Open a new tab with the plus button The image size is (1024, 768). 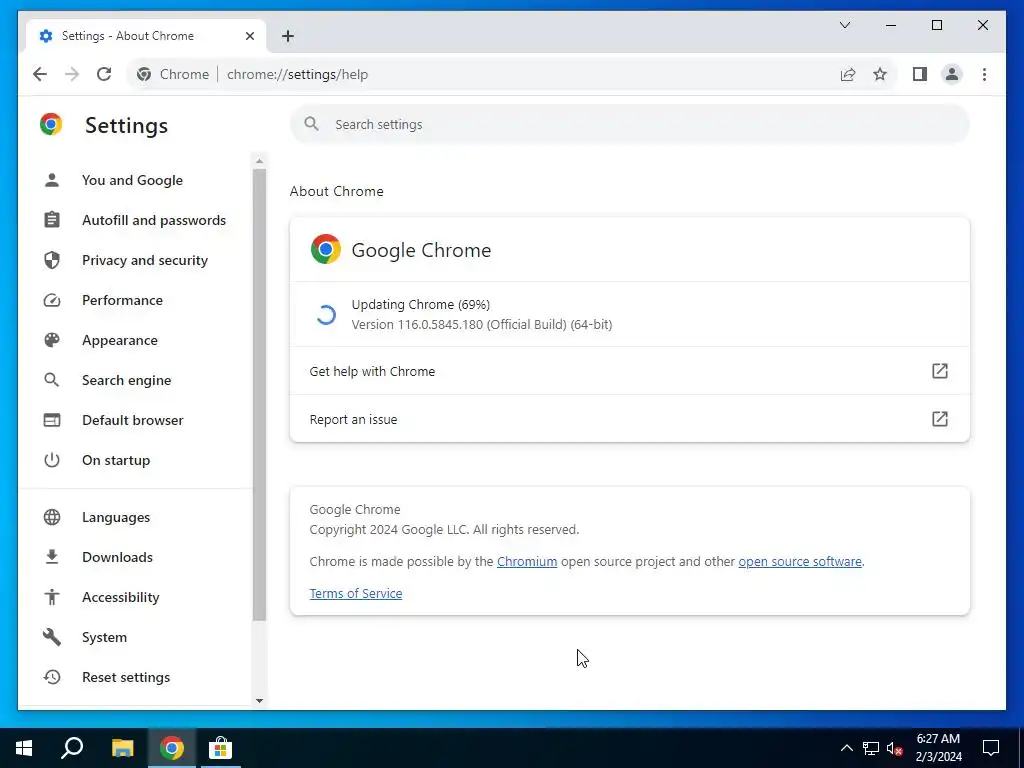coord(288,36)
